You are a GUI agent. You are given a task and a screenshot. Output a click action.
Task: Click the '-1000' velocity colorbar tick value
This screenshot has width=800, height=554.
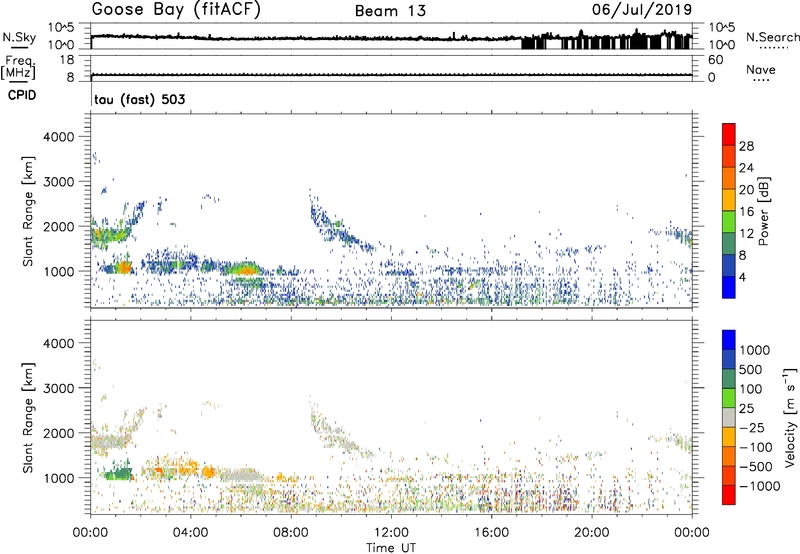coord(759,486)
